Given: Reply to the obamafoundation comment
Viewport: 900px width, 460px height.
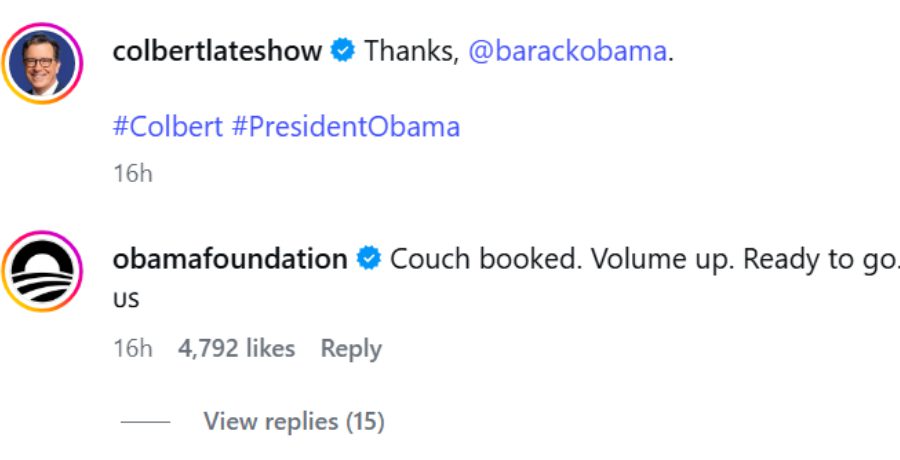Looking at the screenshot, I should 350,348.
